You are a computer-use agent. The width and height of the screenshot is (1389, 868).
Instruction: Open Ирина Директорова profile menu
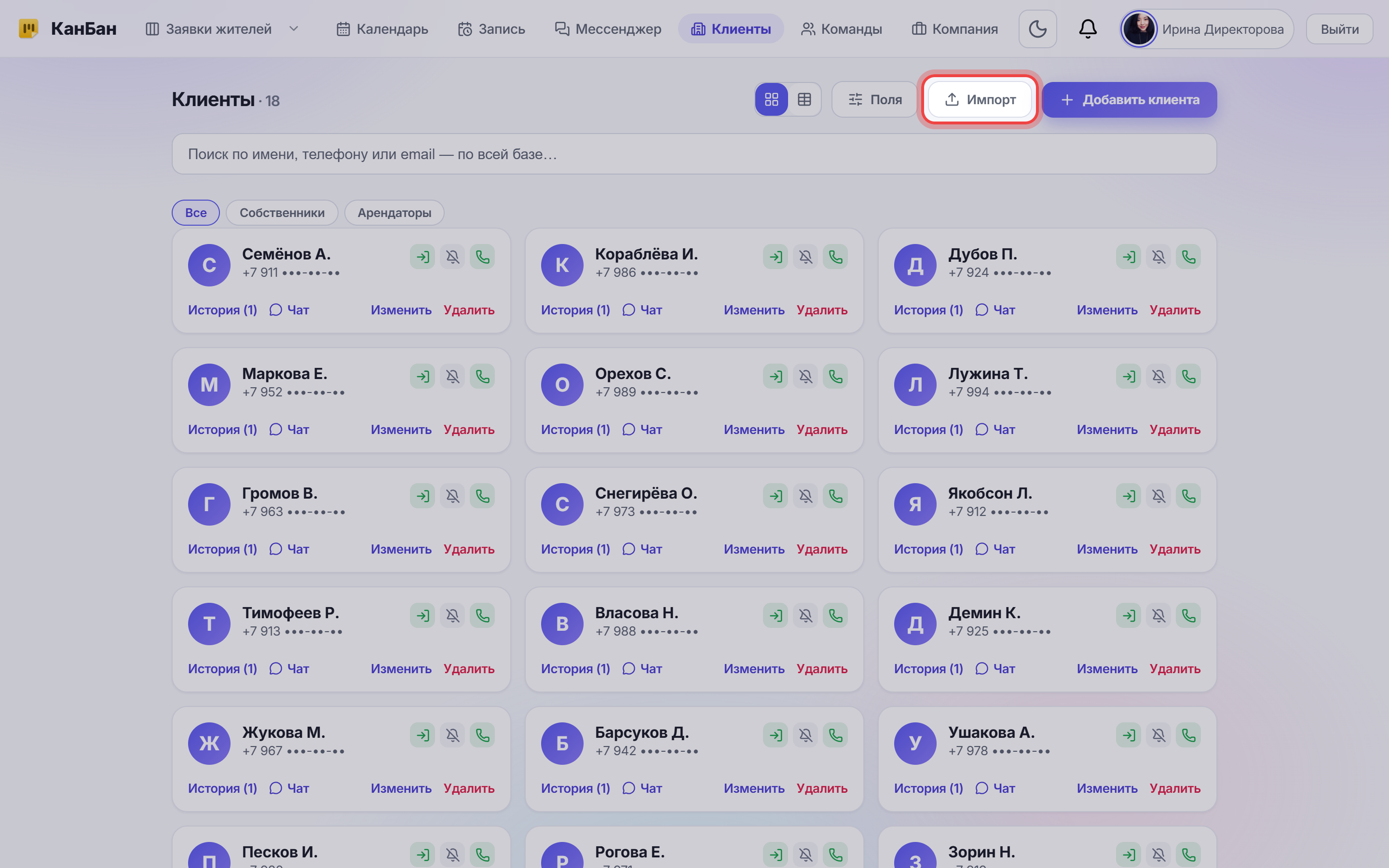[1207, 29]
